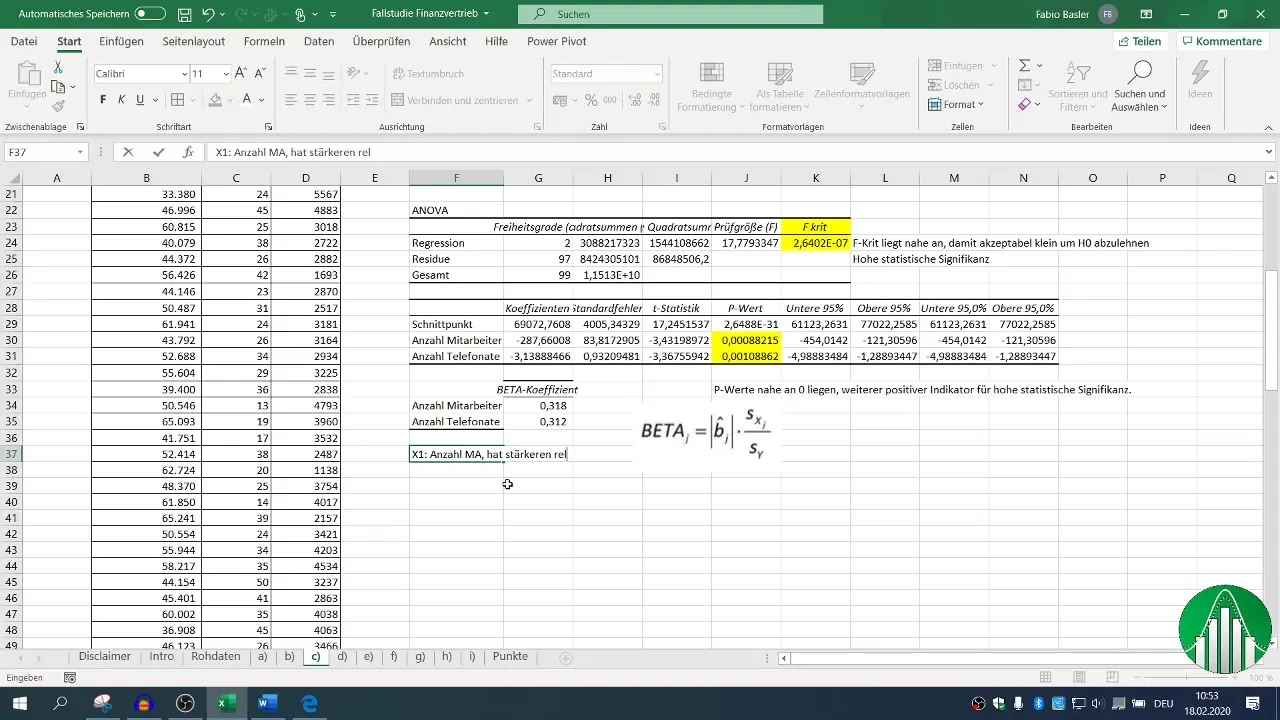Select yellow cell 0,00088215
The width and height of the screenshot is (1280, 720).
pyautogui.click(x=746, y=340)
